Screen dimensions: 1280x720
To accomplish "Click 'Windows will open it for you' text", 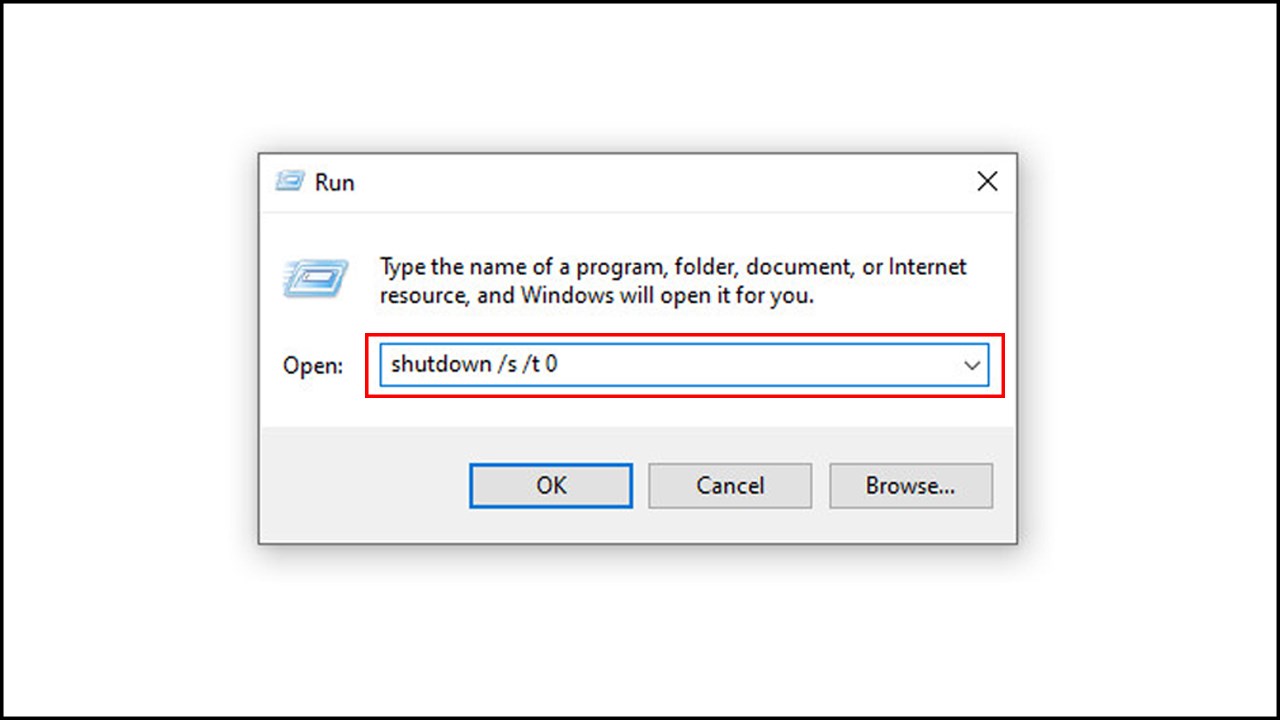I will click(x=667, y=296).
